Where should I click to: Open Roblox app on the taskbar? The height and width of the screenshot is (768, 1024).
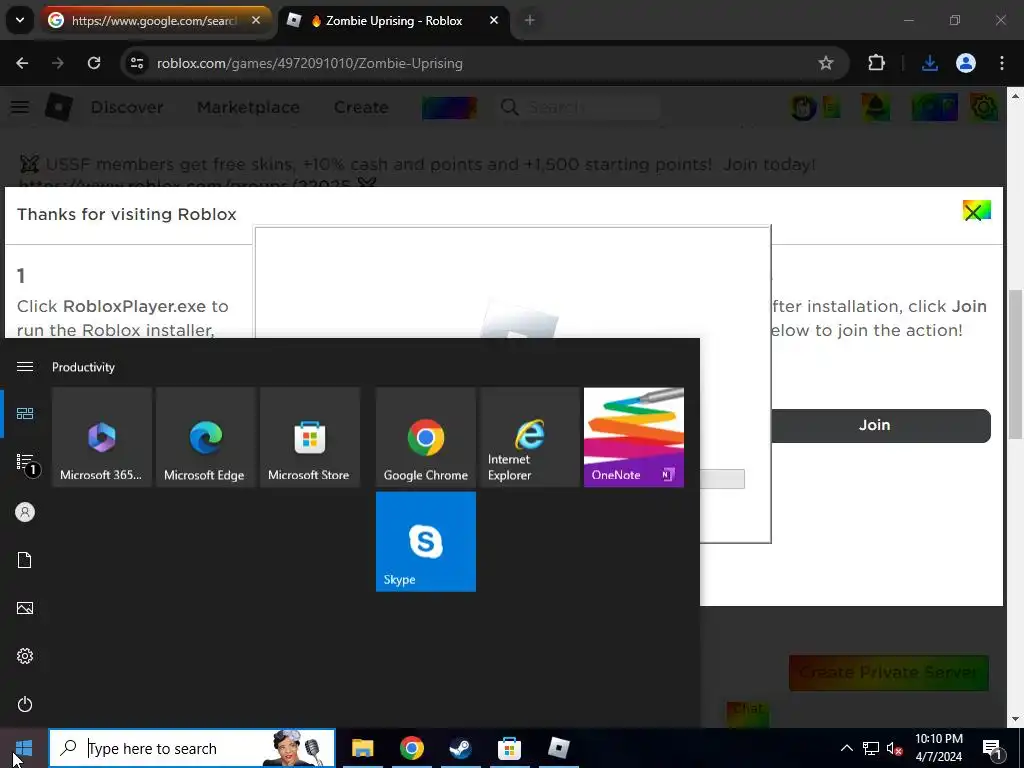tap(558, 748)
